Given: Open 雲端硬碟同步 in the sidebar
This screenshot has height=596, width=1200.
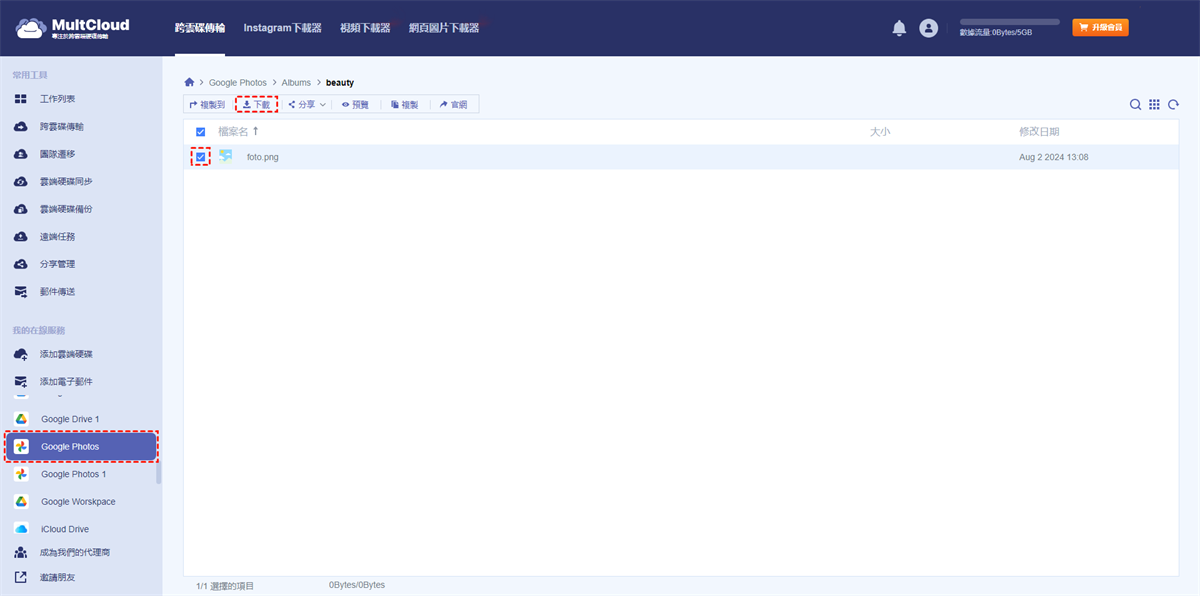Looking at the screenshot, I should 66,182.
